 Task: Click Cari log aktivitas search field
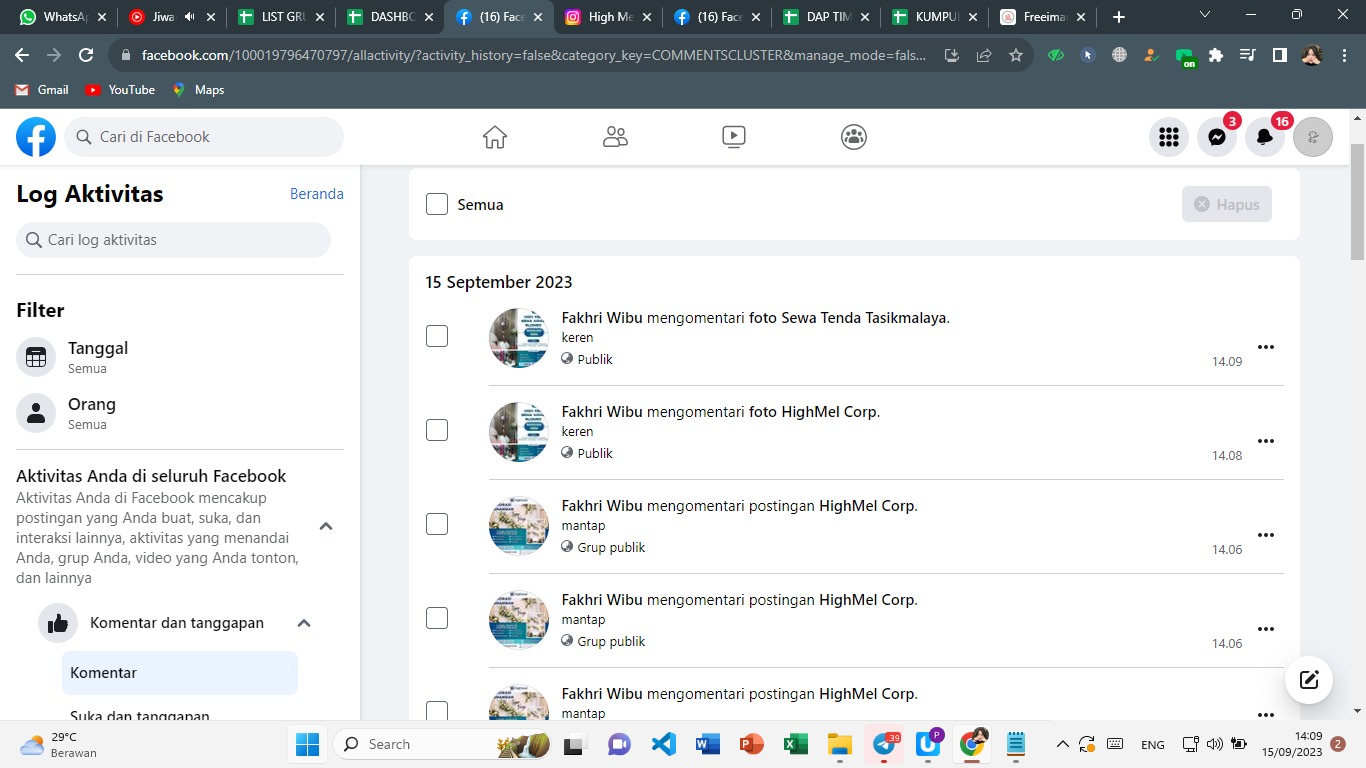[173, 240]
